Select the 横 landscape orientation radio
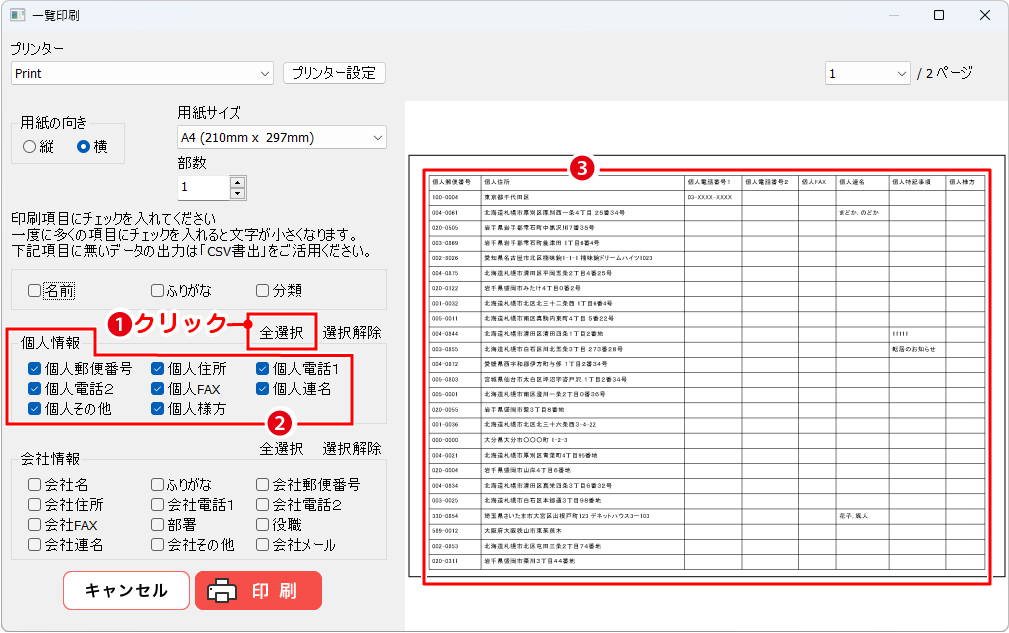Image resolution: width=1009 pixels, height=633 pixels. [x=84, y=147]
